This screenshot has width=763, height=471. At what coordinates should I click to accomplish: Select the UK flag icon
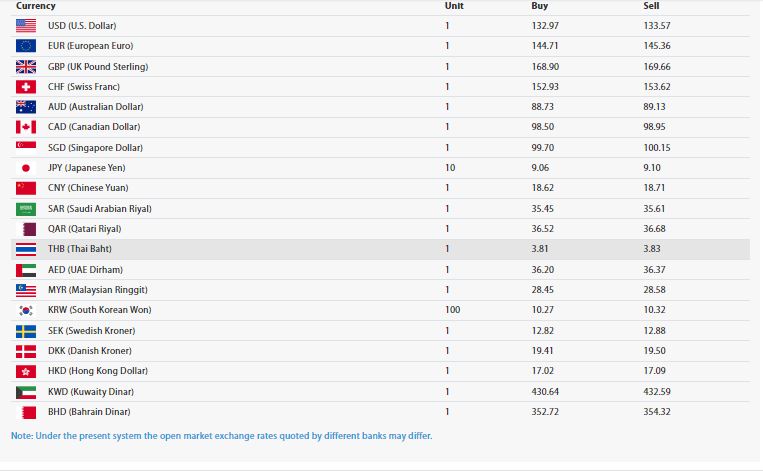[x=26, y=67]
